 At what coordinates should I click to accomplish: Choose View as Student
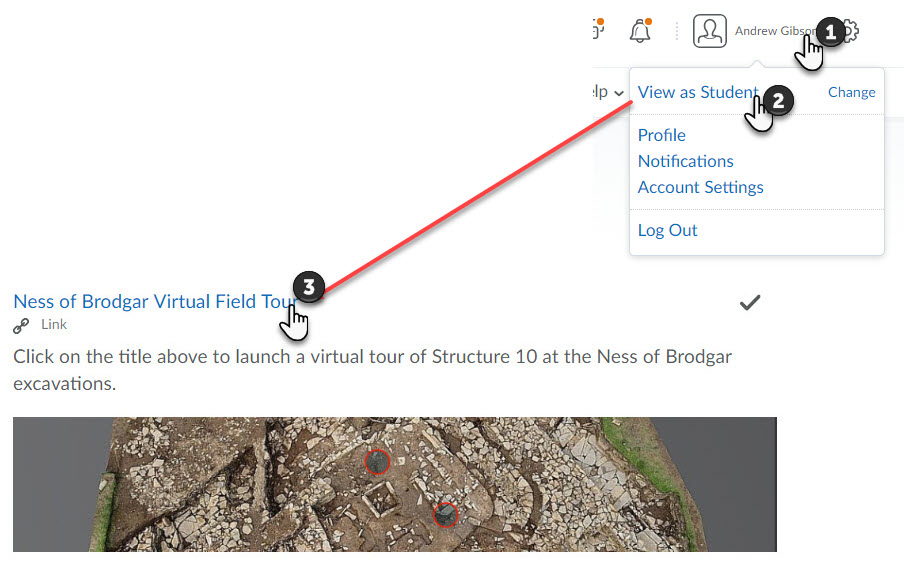(698, 92)
